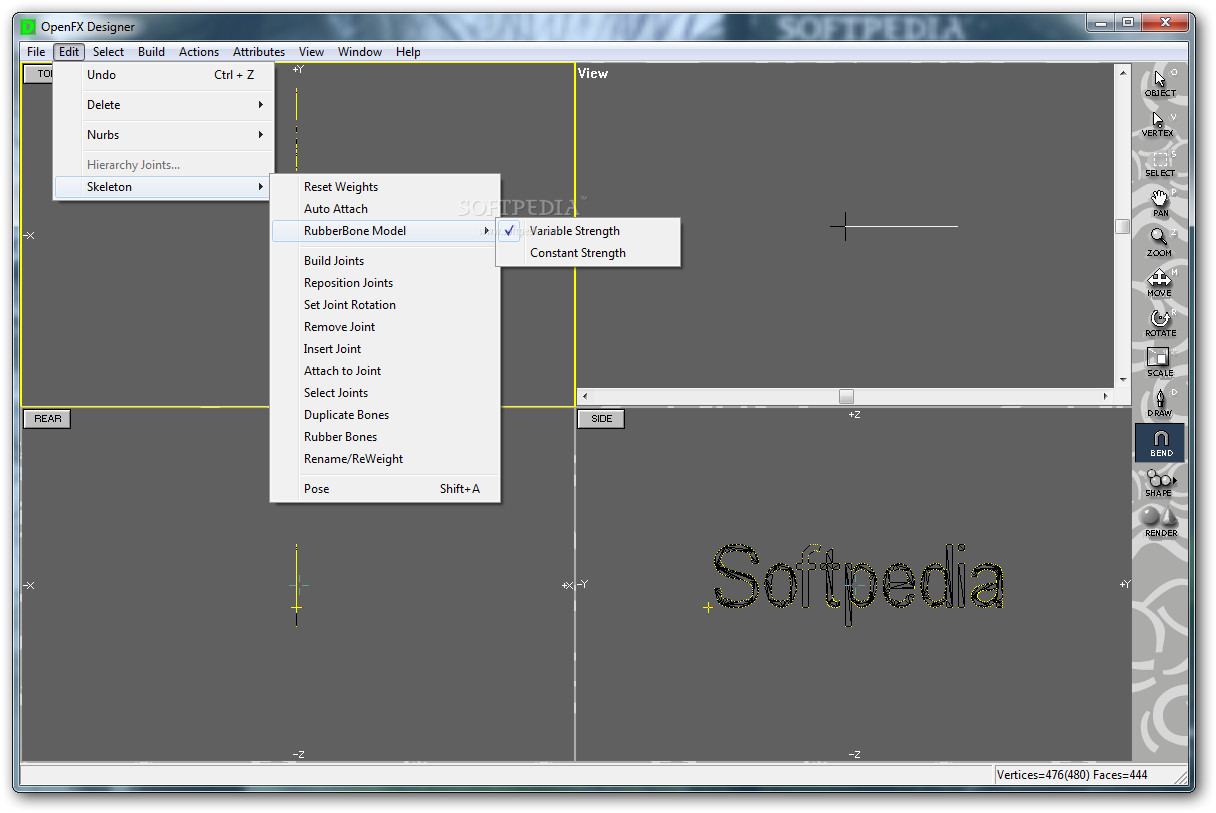
Task: Open the Shape tool
Action: click(1160, 483)
